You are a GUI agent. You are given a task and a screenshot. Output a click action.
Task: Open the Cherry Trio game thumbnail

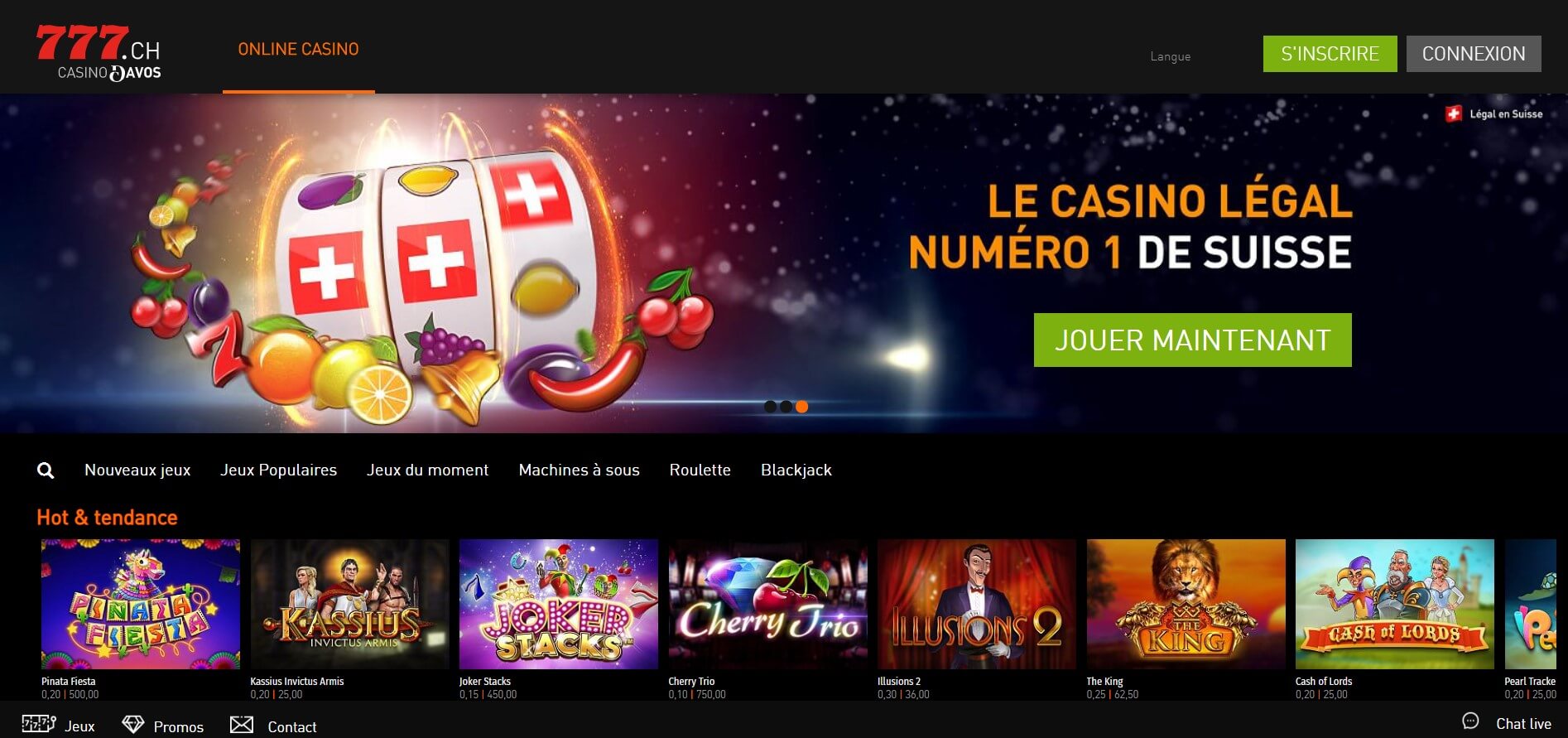tap(767, 604)
